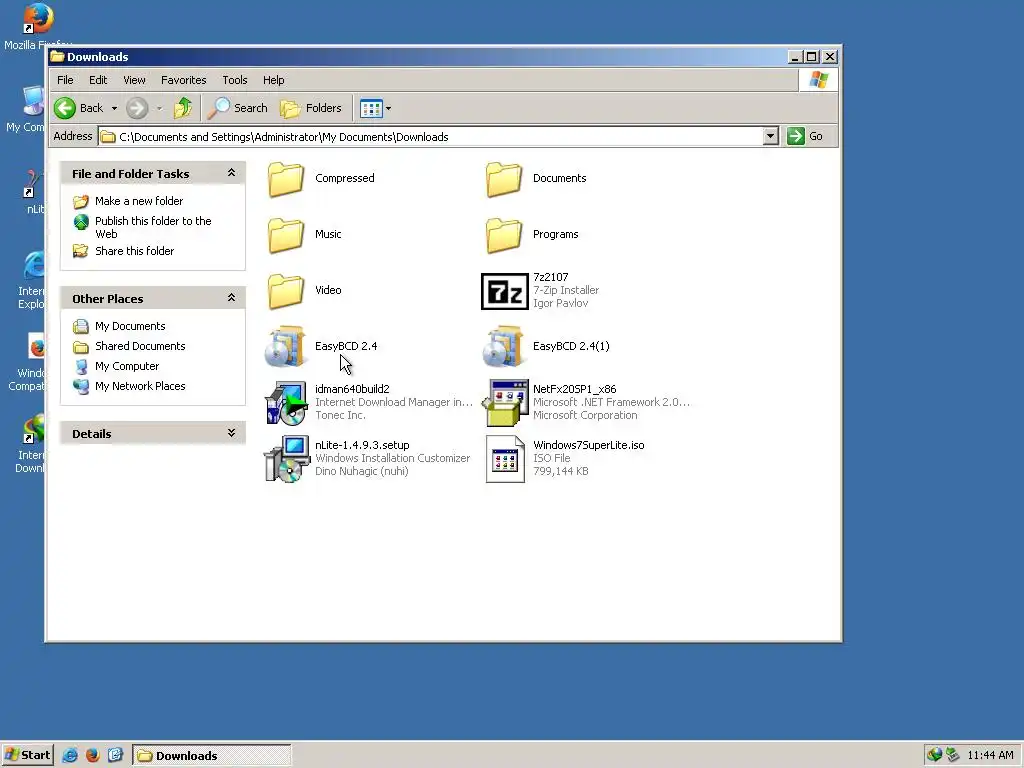Select the idman640build2 installer icon
Screen dimensions: 1024x768
click(x=285, y=403)
